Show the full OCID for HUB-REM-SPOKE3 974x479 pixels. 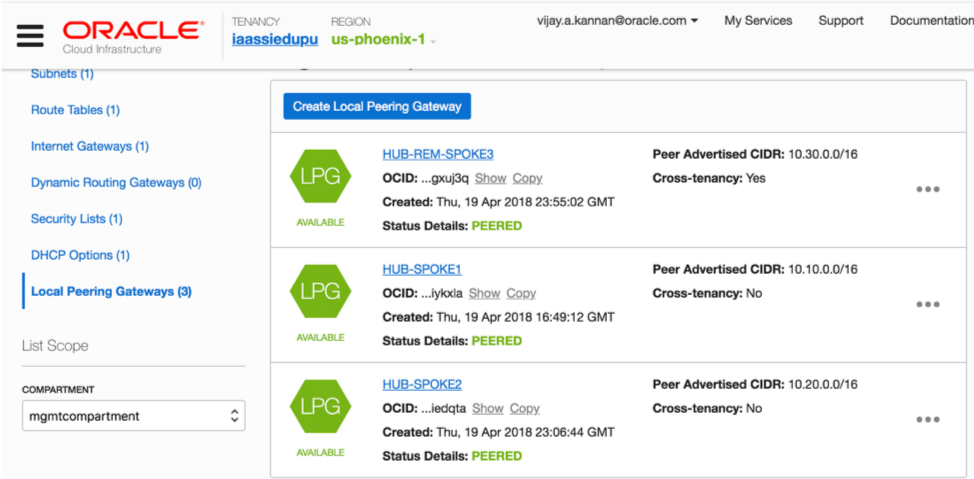pos(490,178)
